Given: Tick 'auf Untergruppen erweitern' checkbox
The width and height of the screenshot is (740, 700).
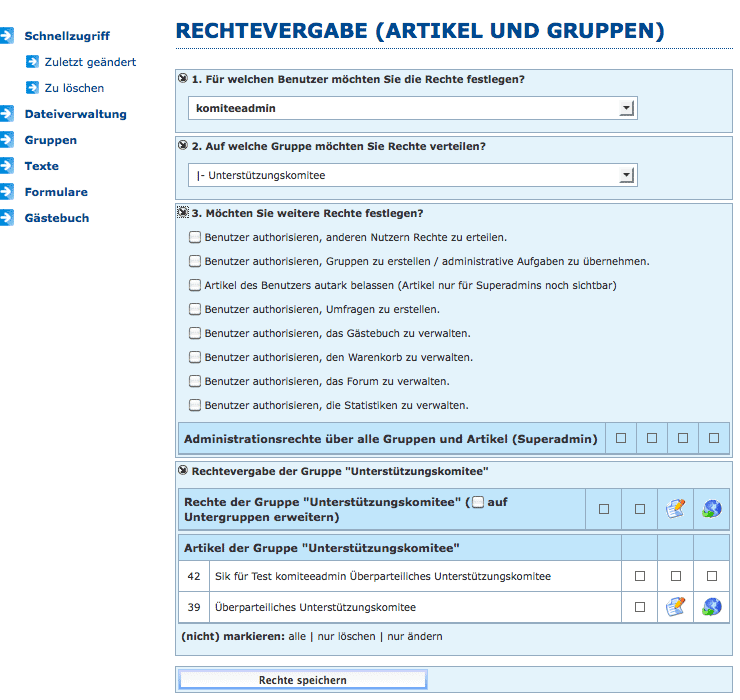Looking at the screenshot, I should click(478, 502).
